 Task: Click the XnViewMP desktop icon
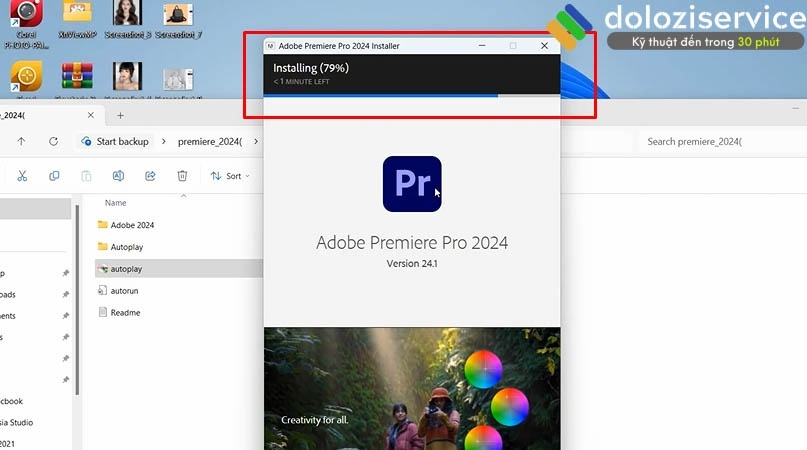click(77, 20)
